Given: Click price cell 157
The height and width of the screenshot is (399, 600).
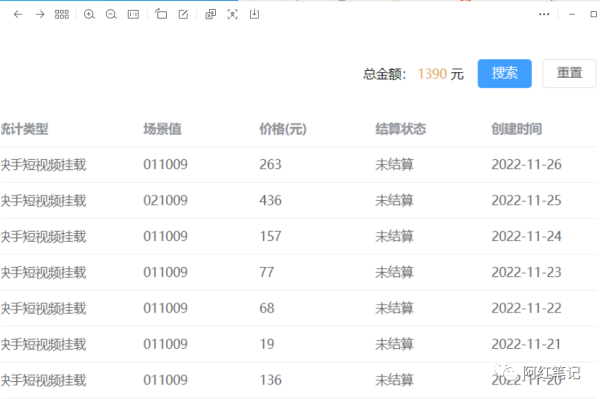Looking at the screenshot, I should point(270,236).
